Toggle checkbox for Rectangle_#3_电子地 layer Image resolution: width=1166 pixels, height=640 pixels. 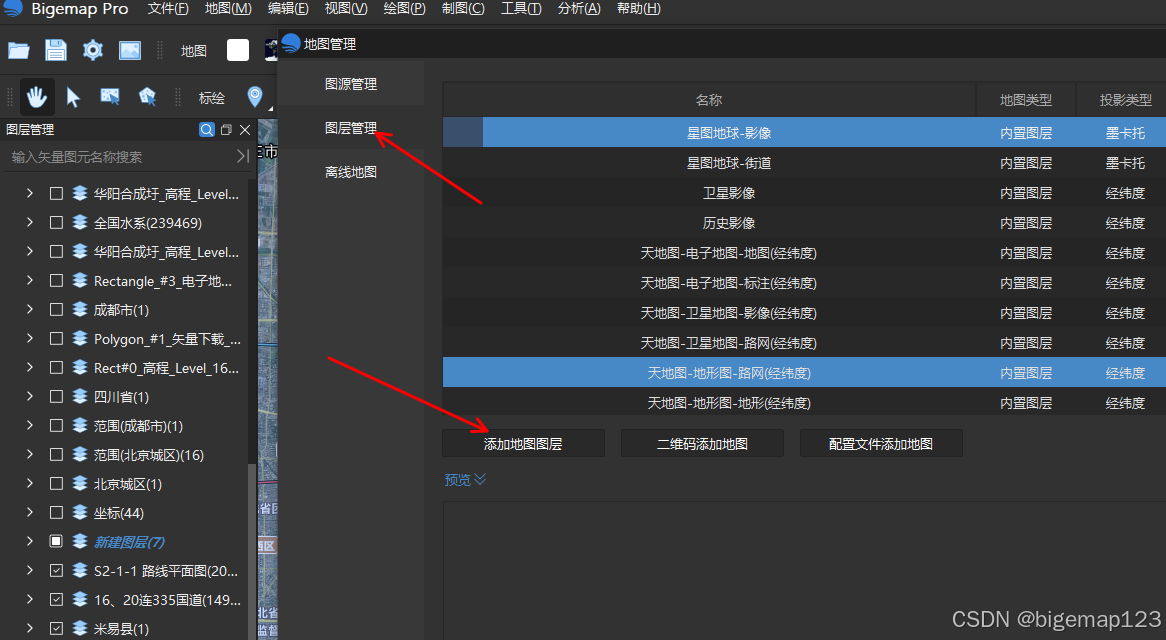pos(56,280)
